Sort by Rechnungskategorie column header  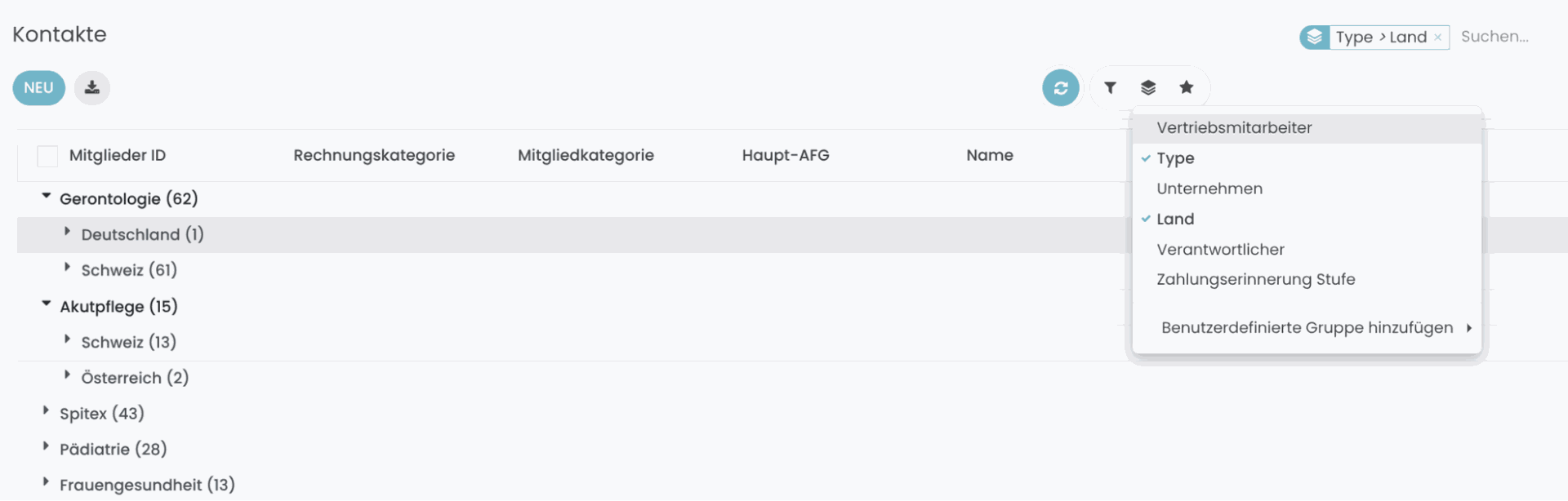(374, 155)
